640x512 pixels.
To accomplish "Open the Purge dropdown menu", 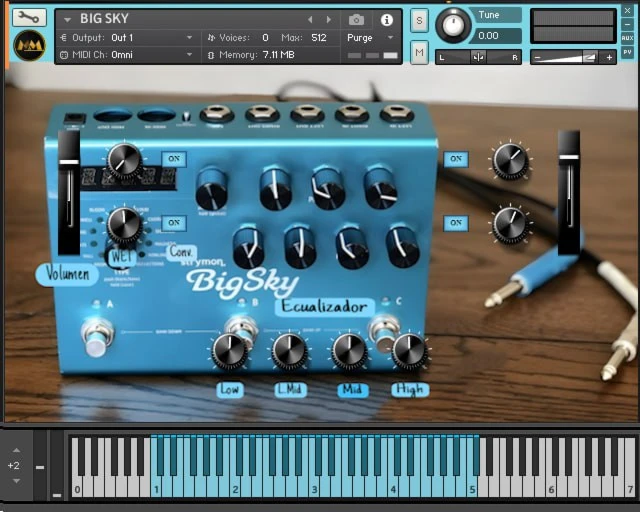I will [x=369, y=38].
